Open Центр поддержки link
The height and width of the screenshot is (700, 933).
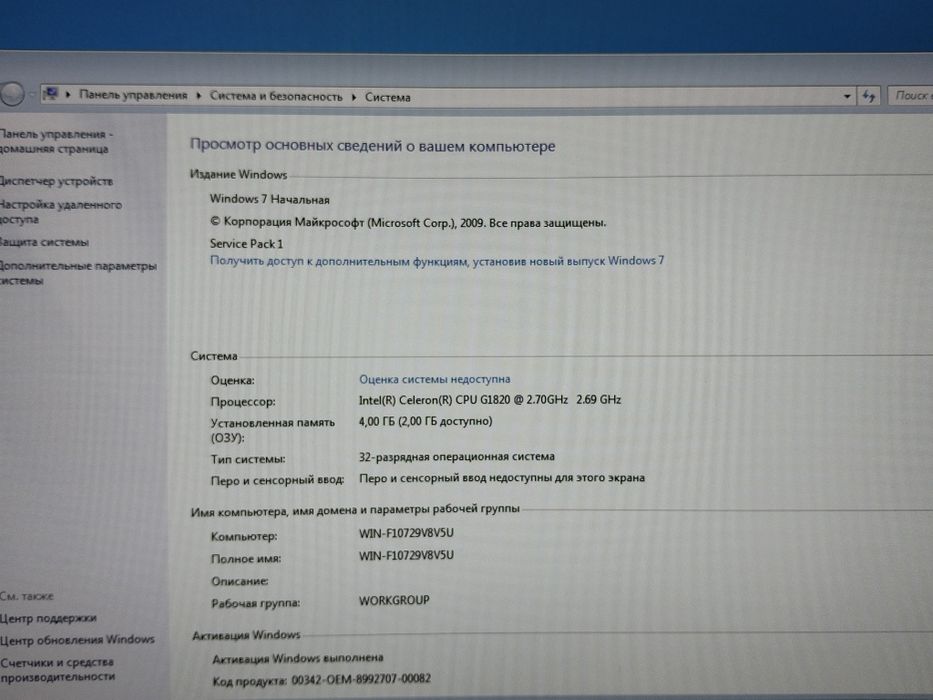(48, 618)
